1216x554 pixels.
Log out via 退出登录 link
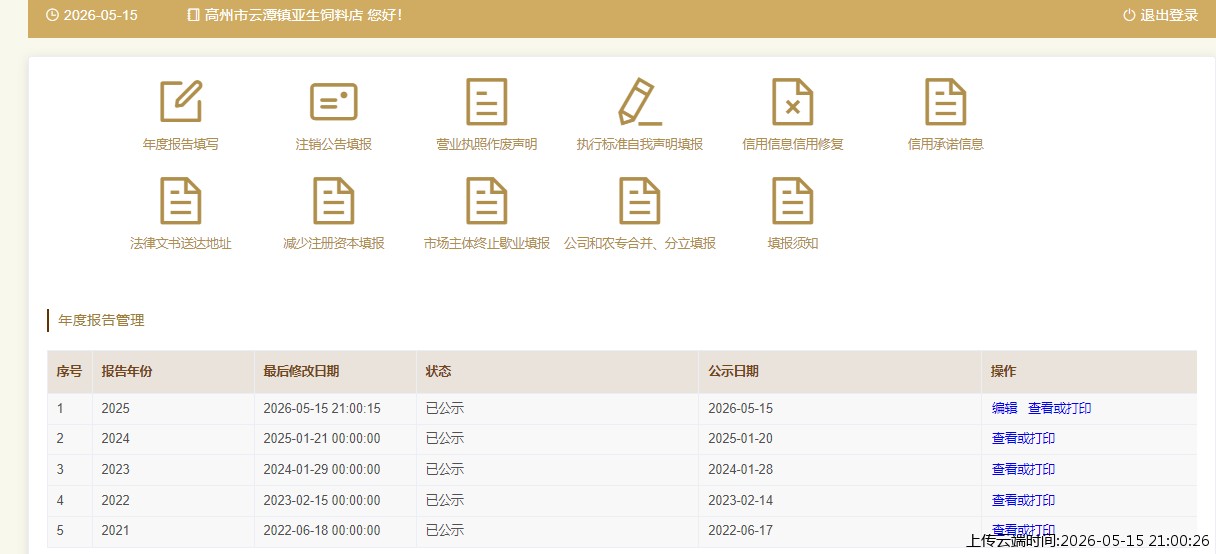1169,15
